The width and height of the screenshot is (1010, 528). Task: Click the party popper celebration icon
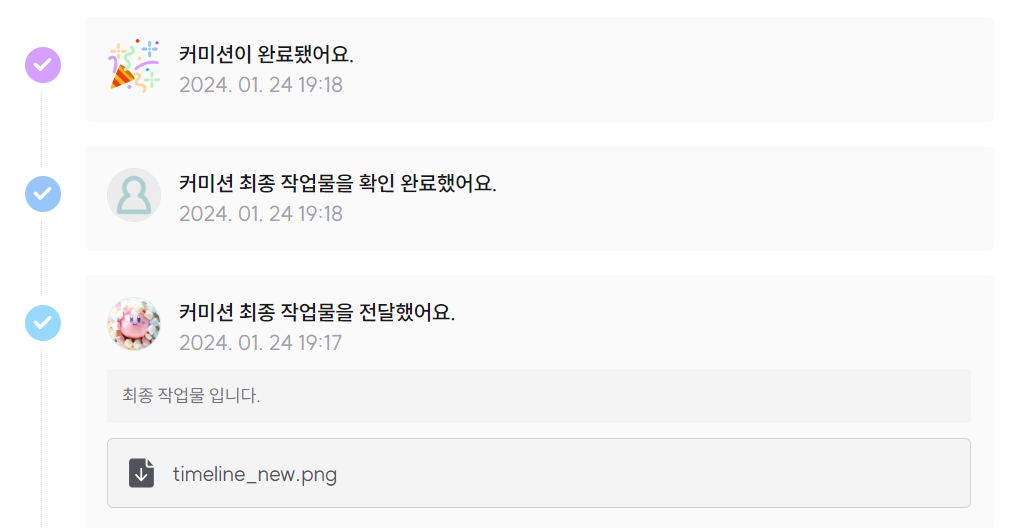click(x=133, y=66)
